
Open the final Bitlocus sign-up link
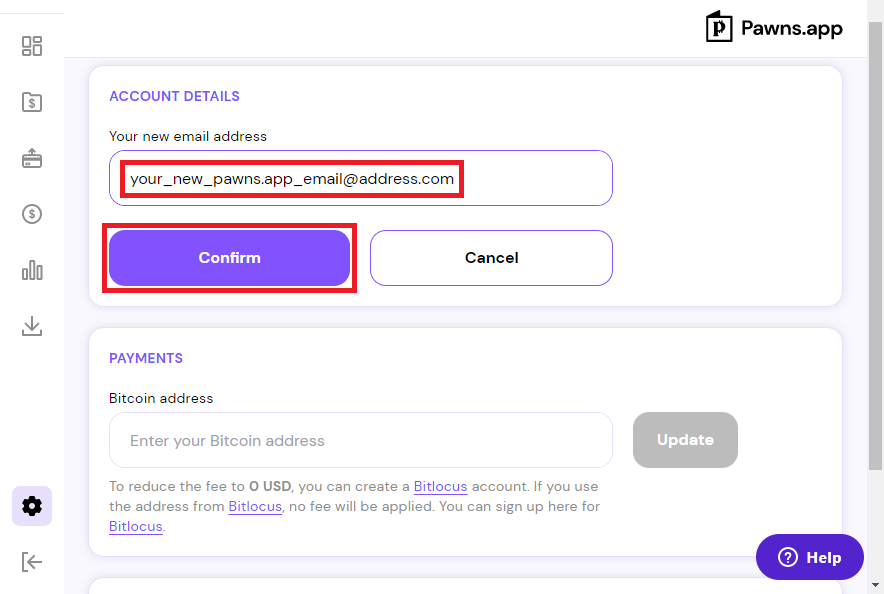point(136,526)
